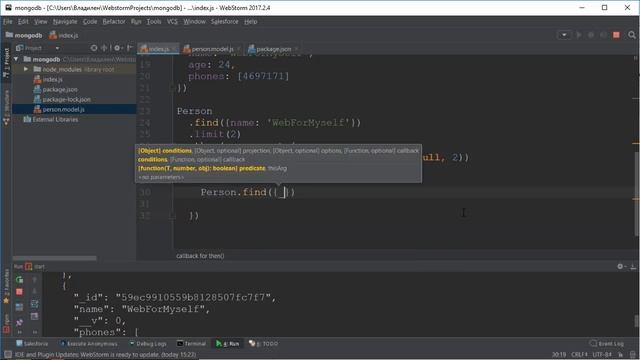Open the Run menu
Image resolution: width=640 pixels, height=360 pixels.
tap(136, 22)
